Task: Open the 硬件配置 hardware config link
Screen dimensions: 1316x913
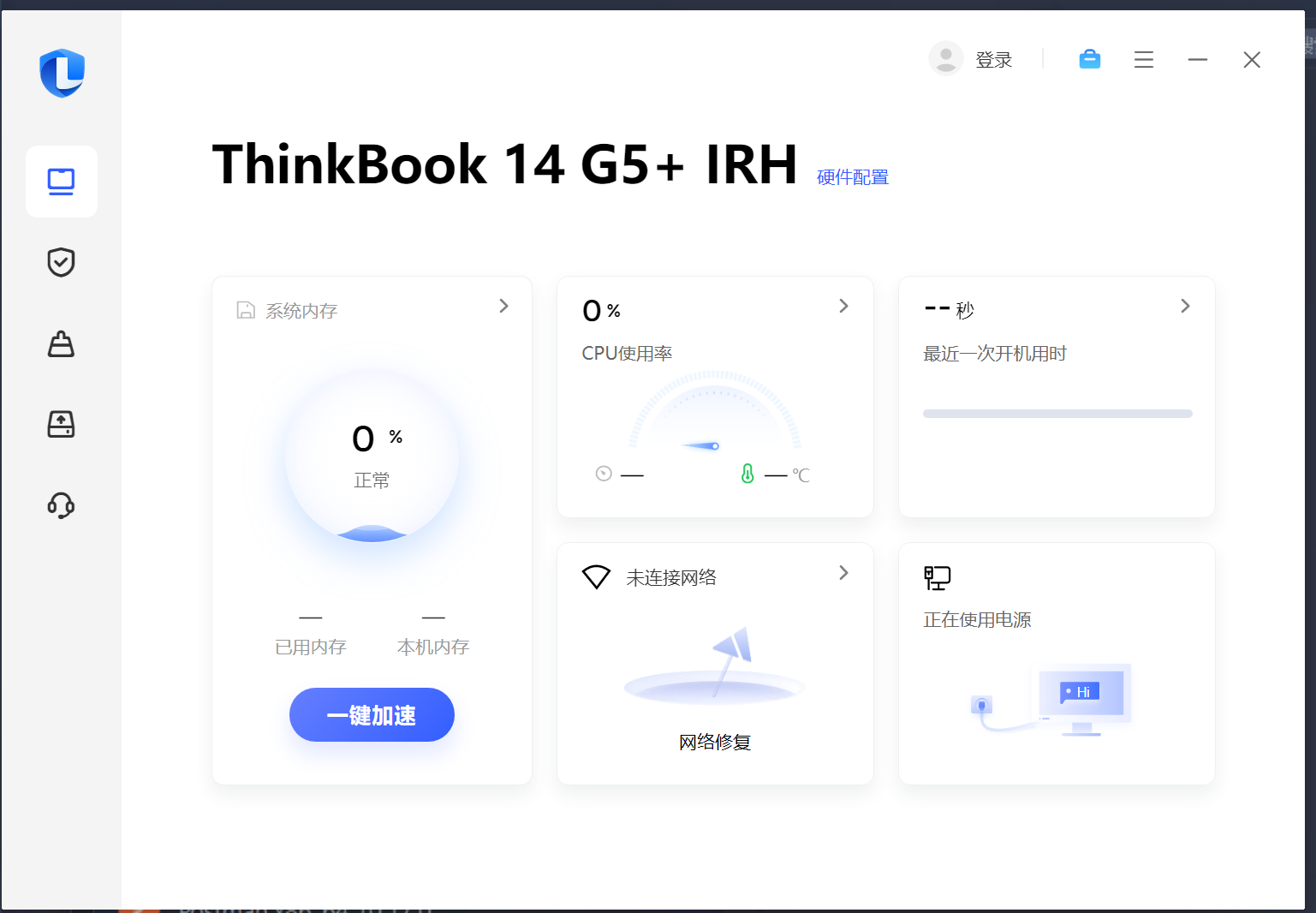Action: 853,177
